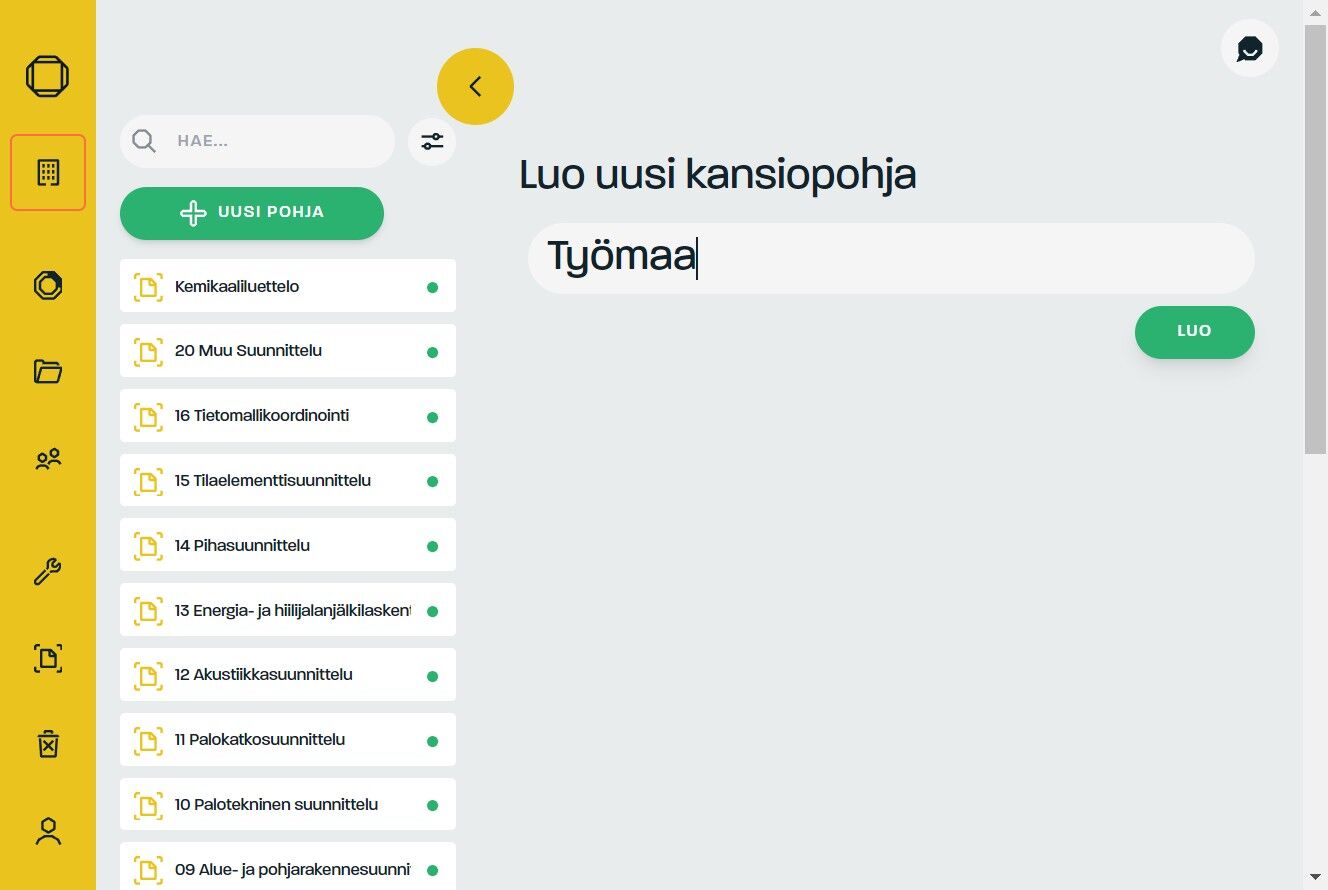Open the templates document icon in sidebar
Viewport: 1328px width, 890px height.
coord(48,658)
